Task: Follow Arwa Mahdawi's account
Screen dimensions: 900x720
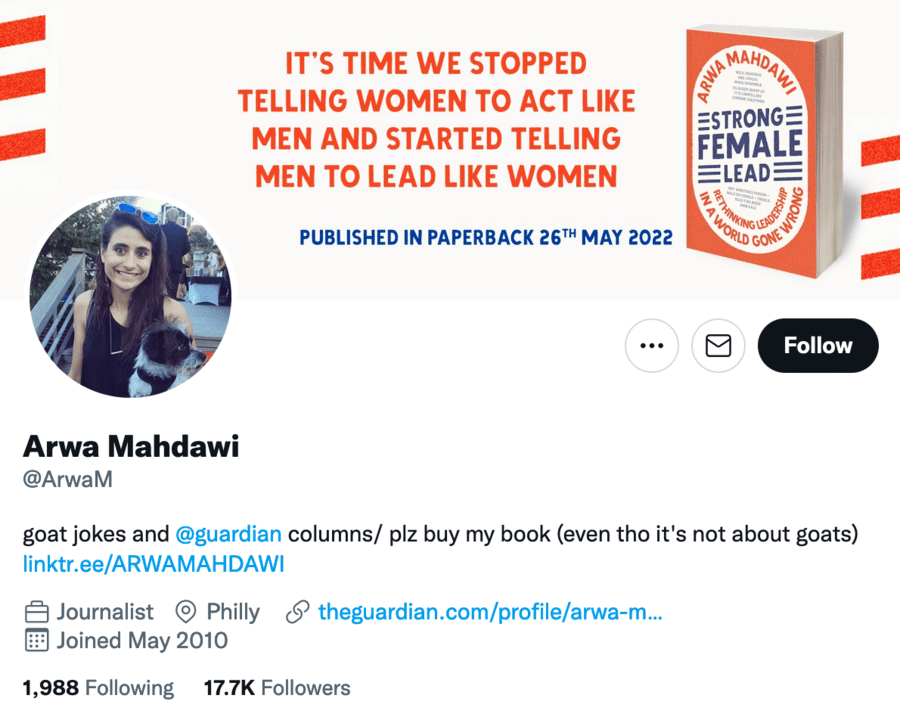Action: (818, 346)
